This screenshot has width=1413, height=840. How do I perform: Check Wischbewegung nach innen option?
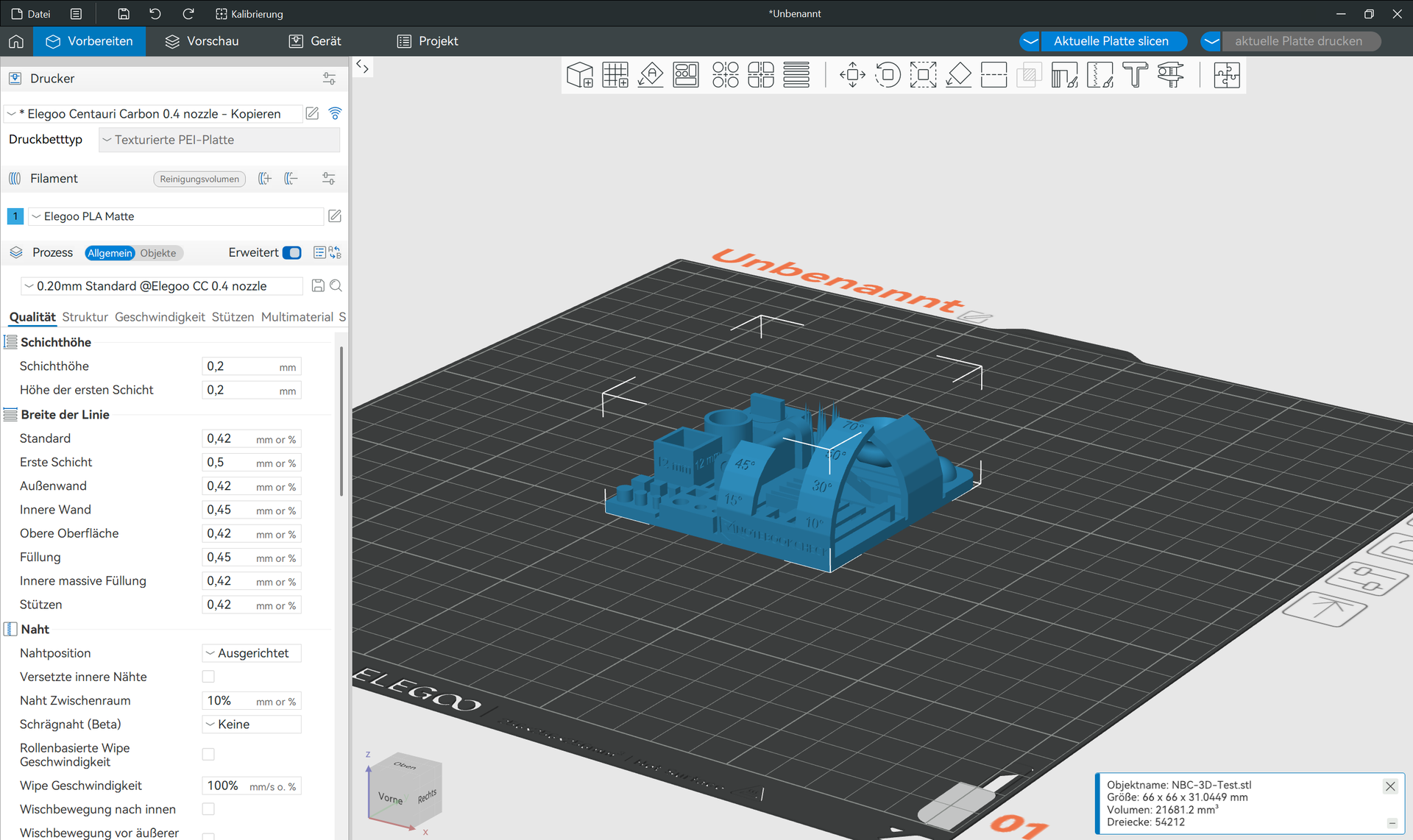(x=208, y=809)
